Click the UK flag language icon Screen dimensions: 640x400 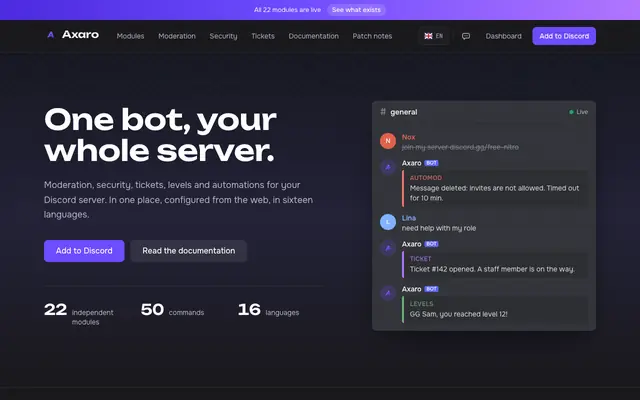[428, 36]
